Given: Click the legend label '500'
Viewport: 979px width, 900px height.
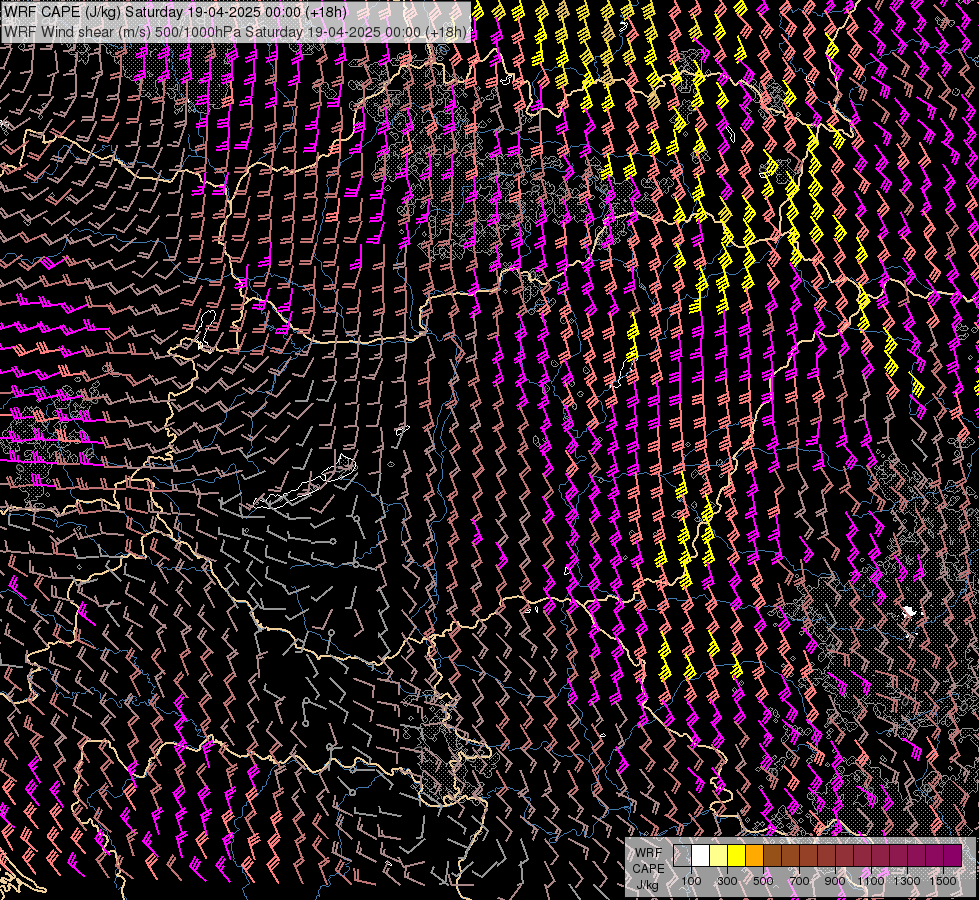Looking at the screenshot, I should coord(763,881).
